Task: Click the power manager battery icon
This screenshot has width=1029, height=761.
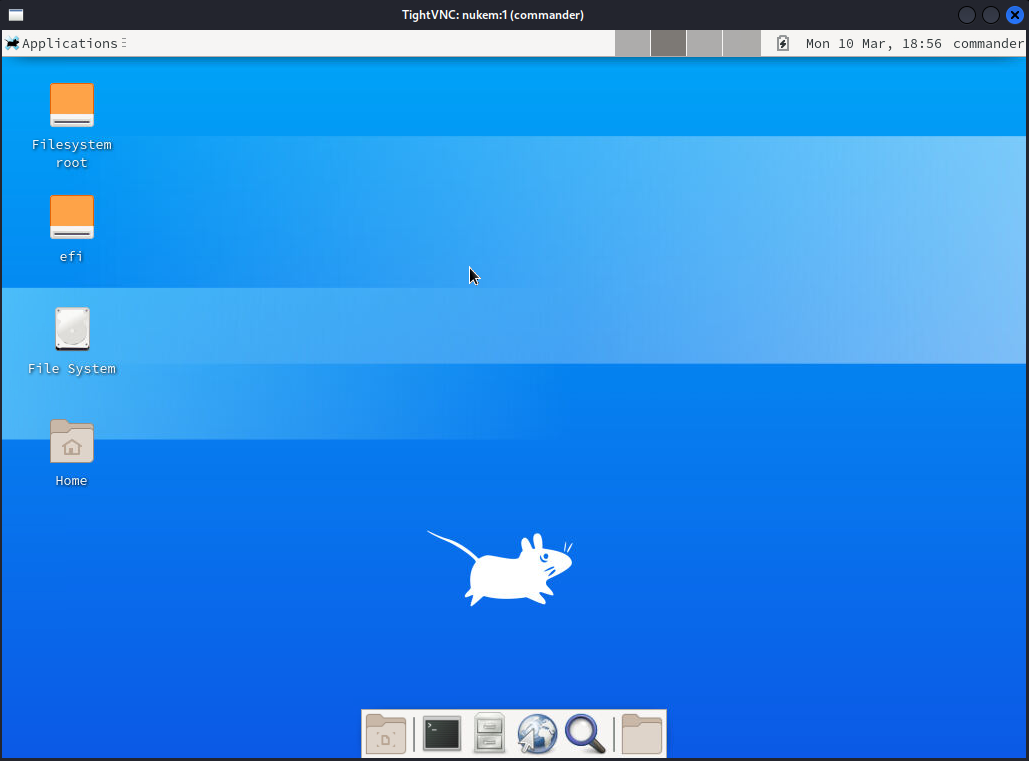Action: click(x=782, y=43)
